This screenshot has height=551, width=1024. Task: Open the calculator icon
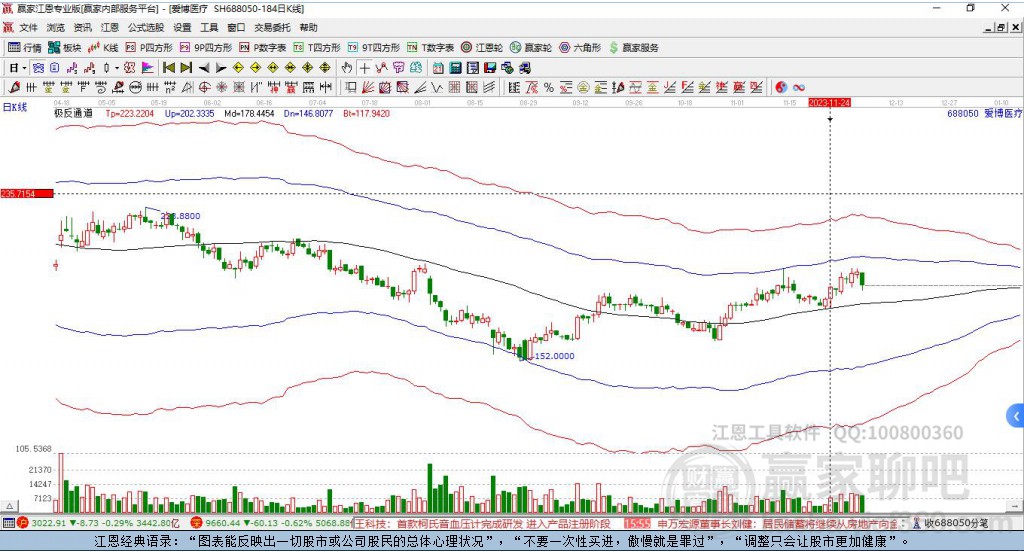455,68
